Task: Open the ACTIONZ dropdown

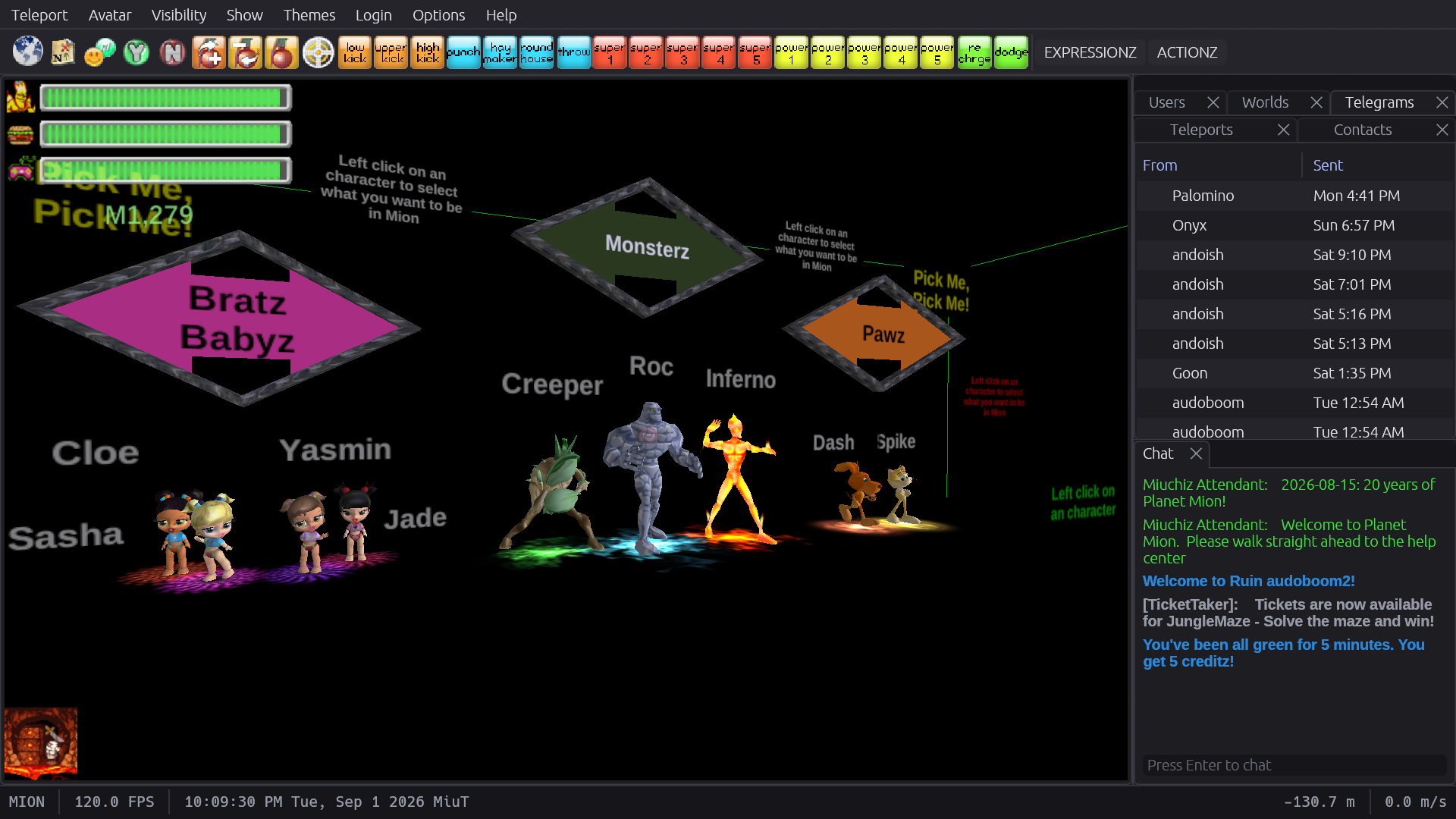Action: 1187,52
